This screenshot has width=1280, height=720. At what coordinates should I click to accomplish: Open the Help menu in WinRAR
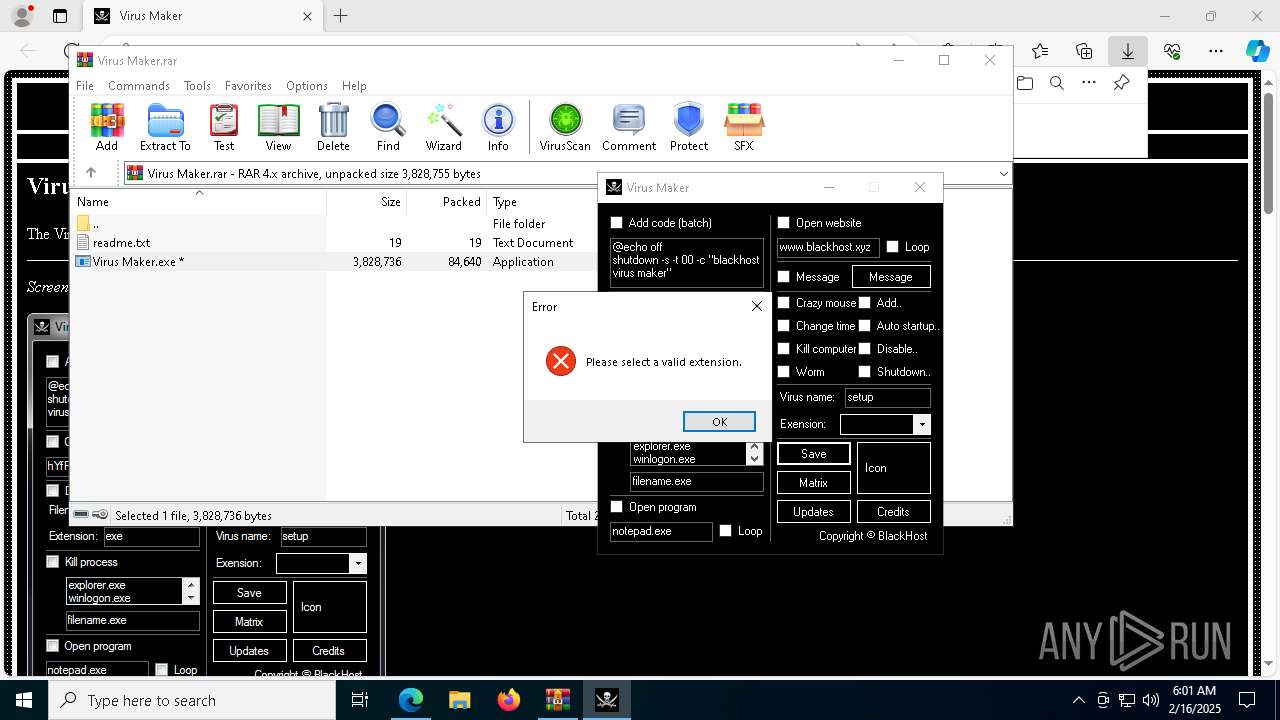point(354,86)
